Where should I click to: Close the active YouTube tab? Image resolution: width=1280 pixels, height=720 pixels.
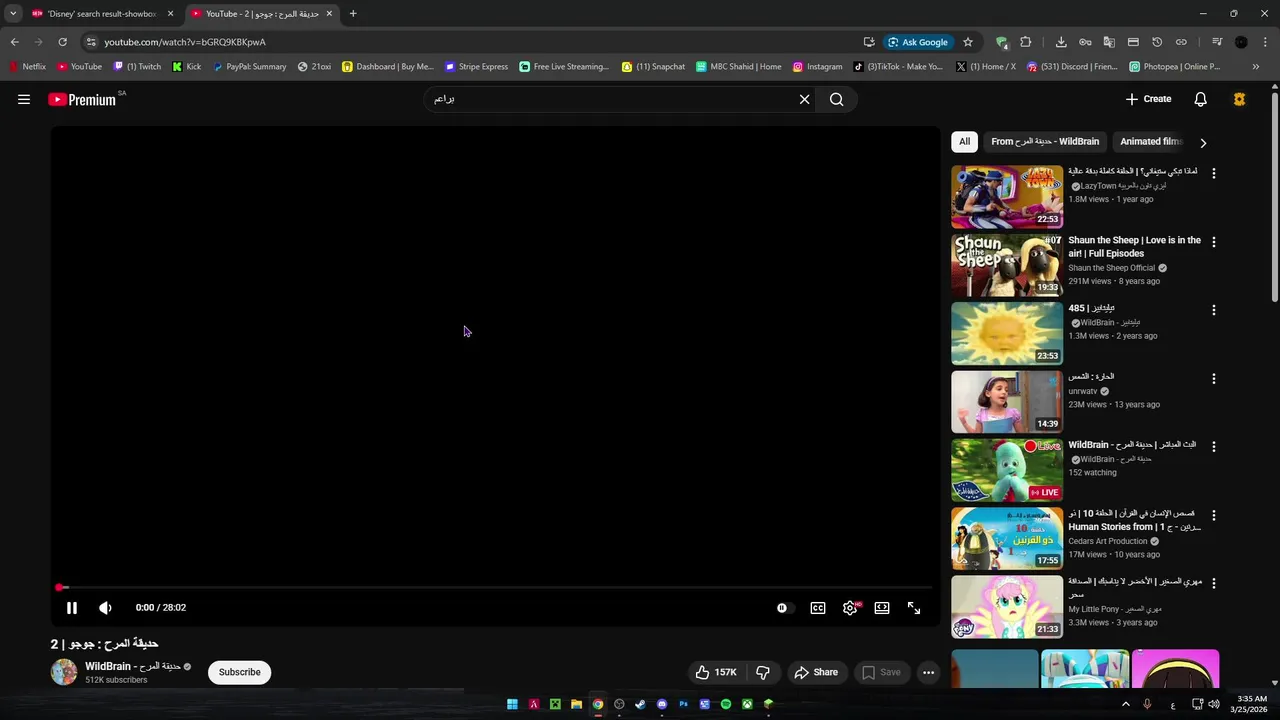pos(329,14)
